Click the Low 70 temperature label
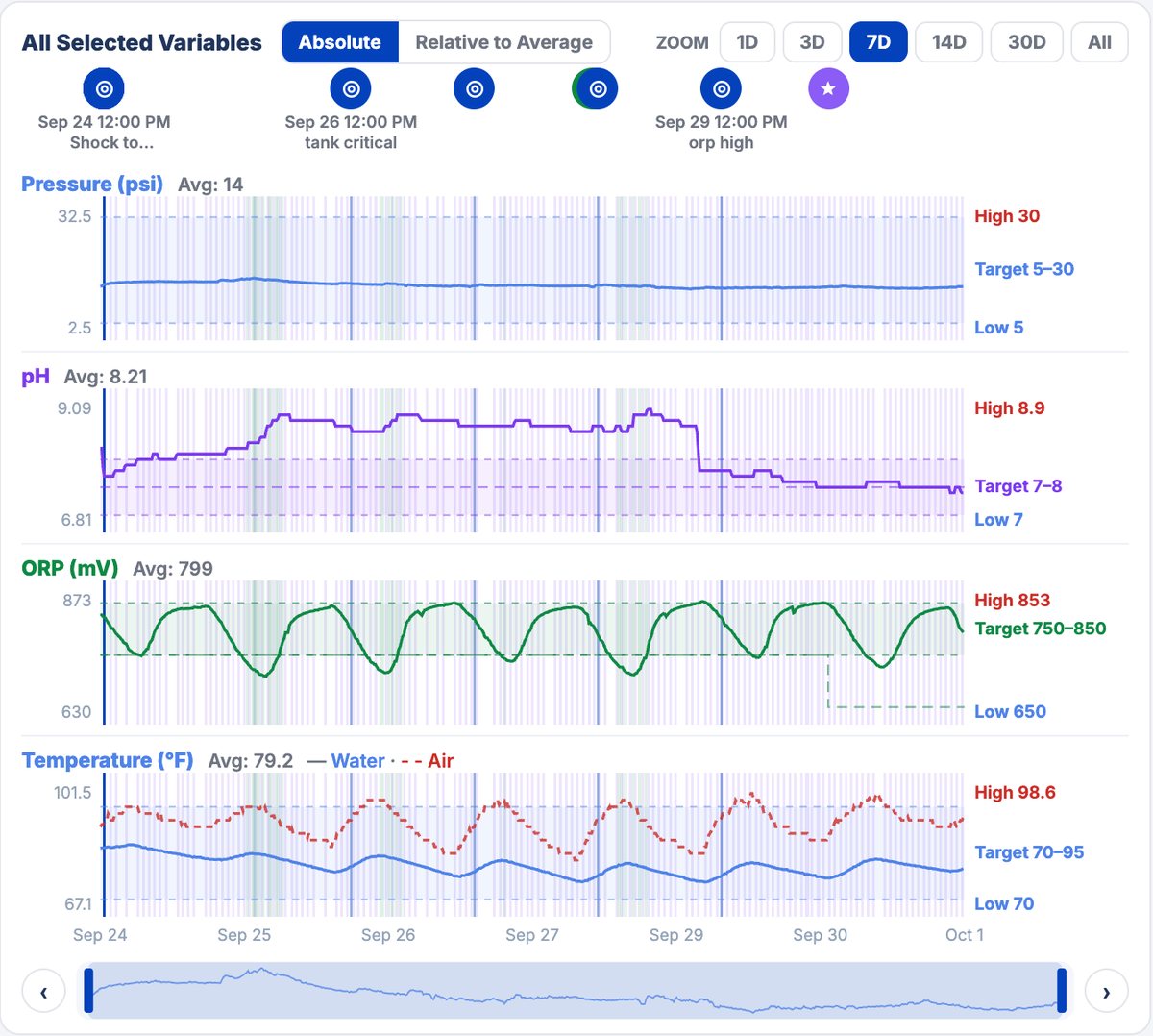 coord(1004,904)
